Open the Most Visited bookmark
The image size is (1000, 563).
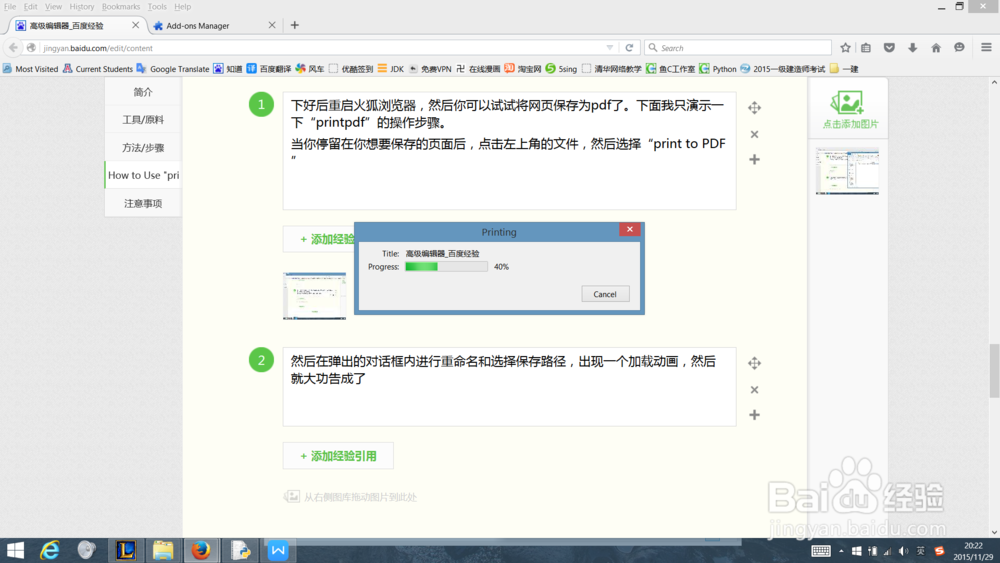coord(30,69)
